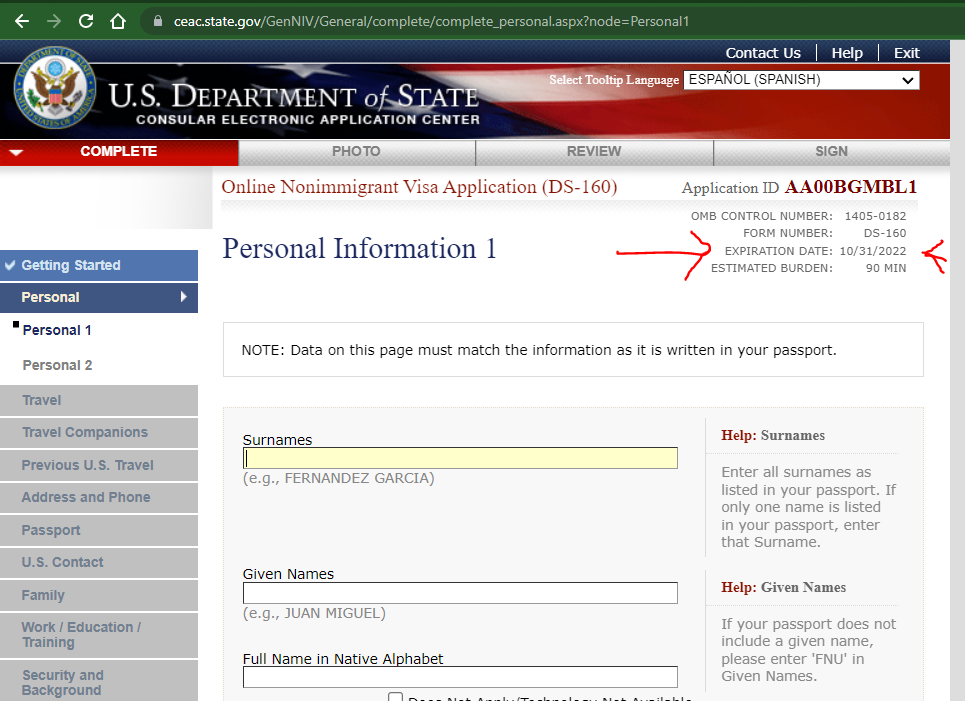Open the Help link
The image size is (965, 701).
point(849,53)
